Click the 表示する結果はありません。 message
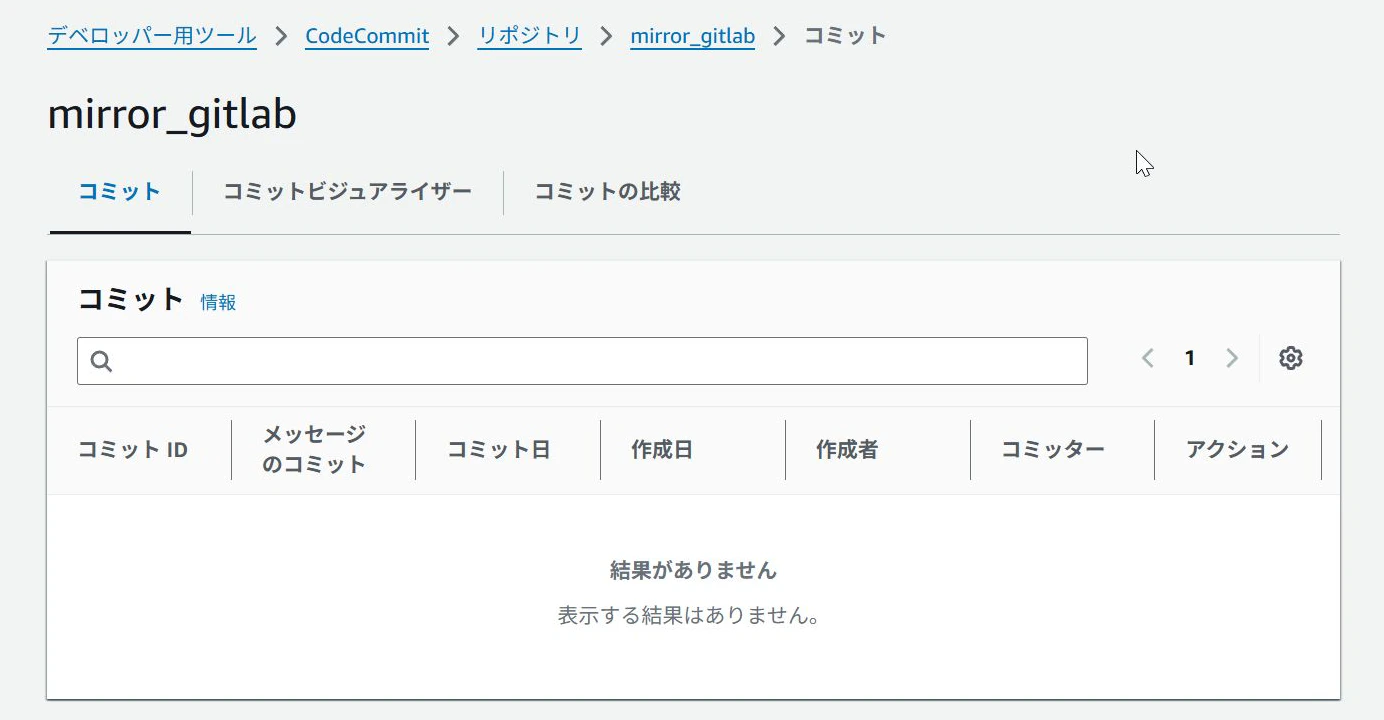 (x=689, y=615)
